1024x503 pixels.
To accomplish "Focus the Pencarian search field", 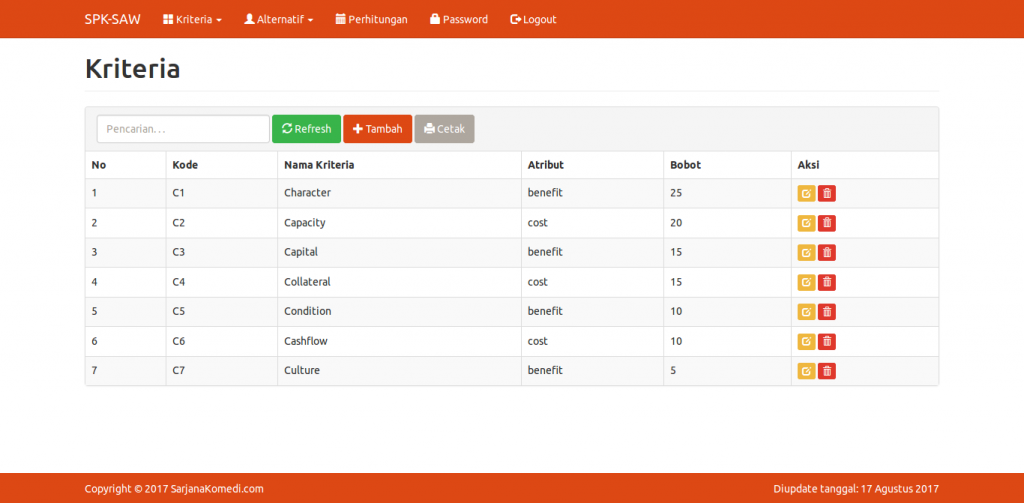I will click(x=183, y=129).
